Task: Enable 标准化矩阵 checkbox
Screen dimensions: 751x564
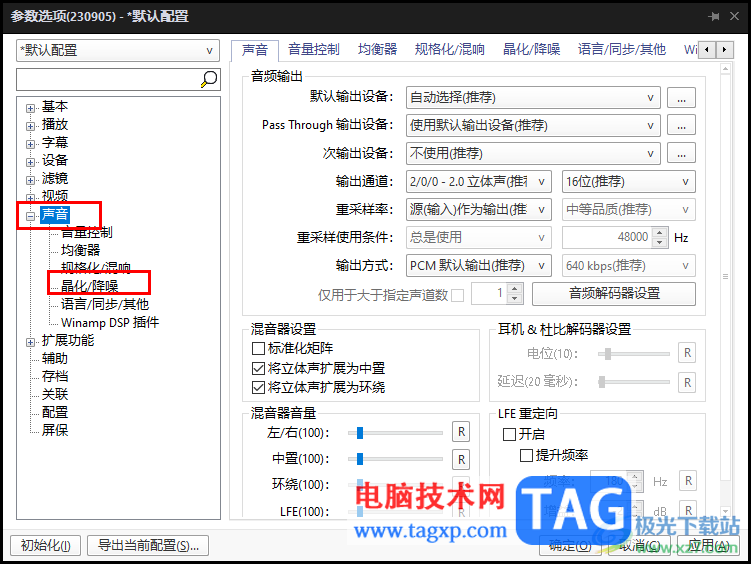Action: 258,348
